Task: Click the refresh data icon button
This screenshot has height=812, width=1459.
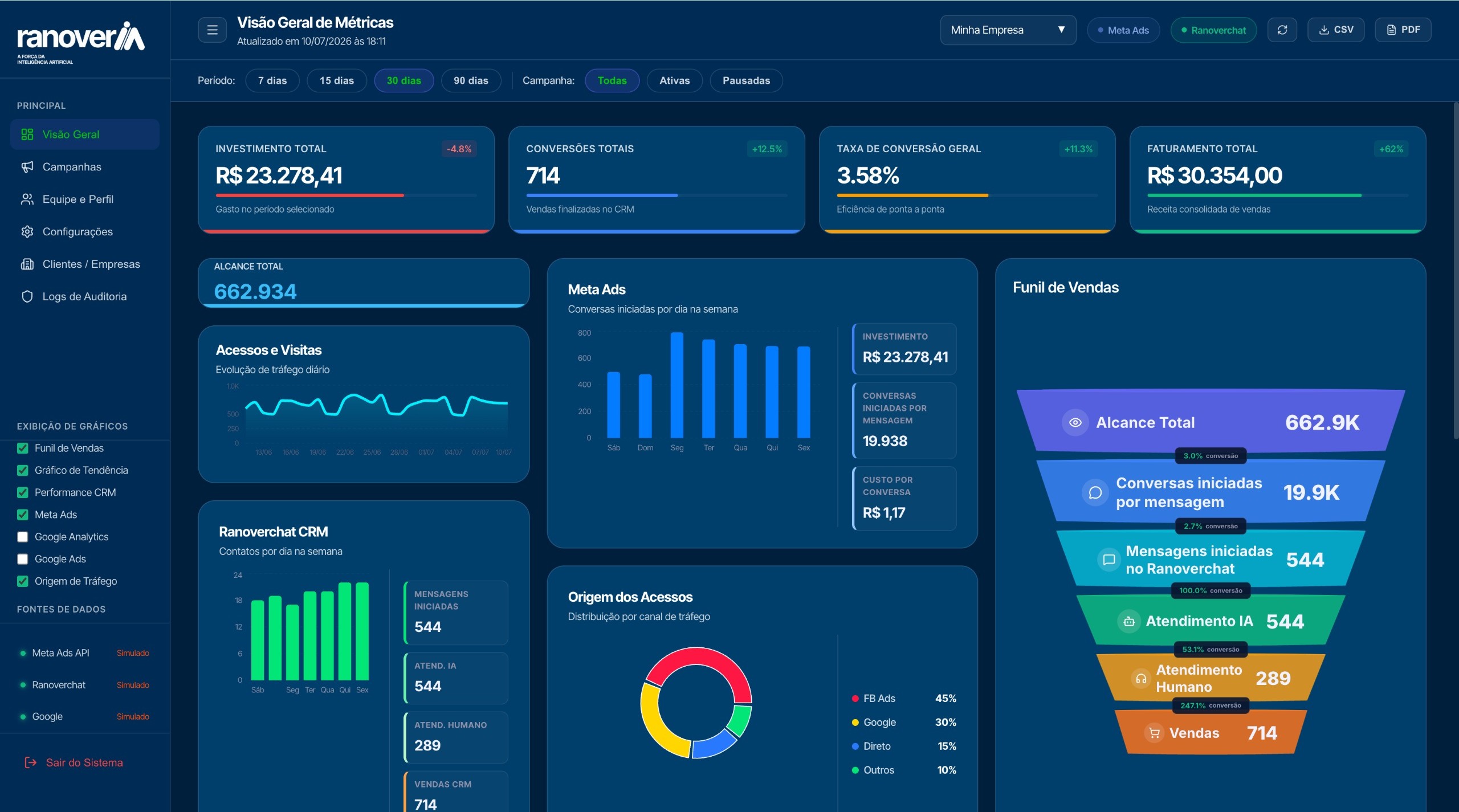Action: tap(1282, 30)
